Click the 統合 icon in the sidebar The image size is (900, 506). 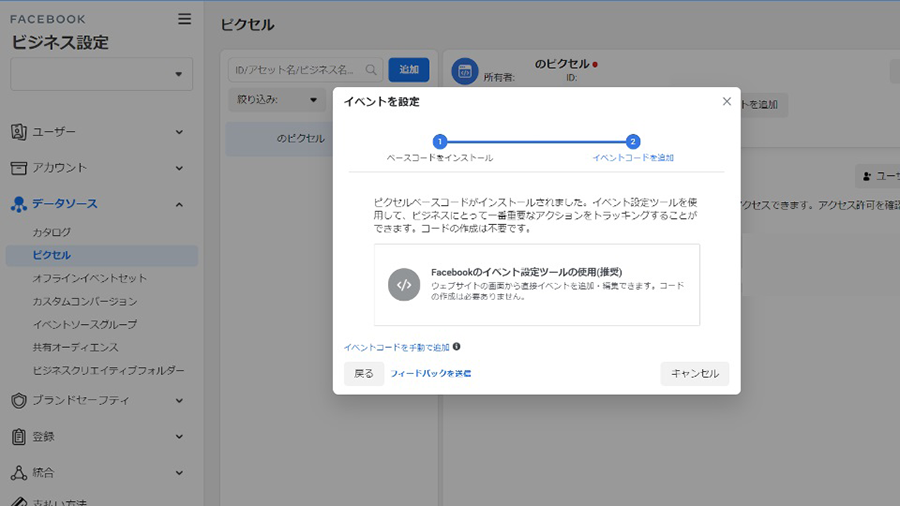(x=18, y=473)
